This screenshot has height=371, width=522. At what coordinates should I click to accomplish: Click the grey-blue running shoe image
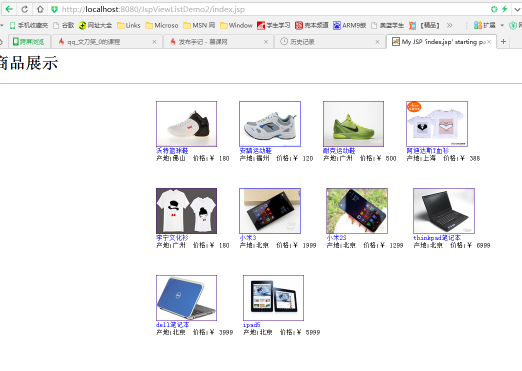coord(270,124)
